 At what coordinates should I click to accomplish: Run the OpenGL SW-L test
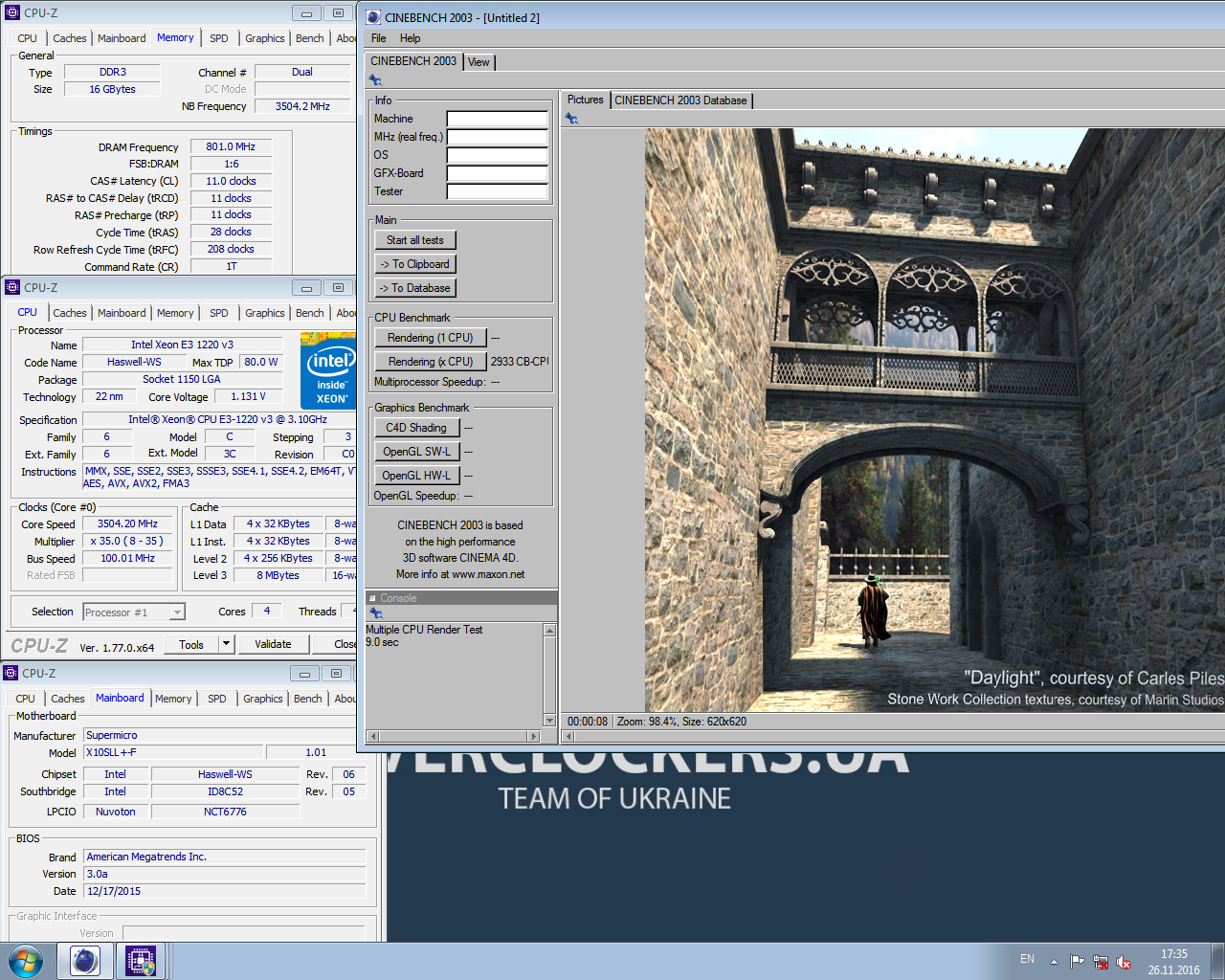tap(417, 452)
